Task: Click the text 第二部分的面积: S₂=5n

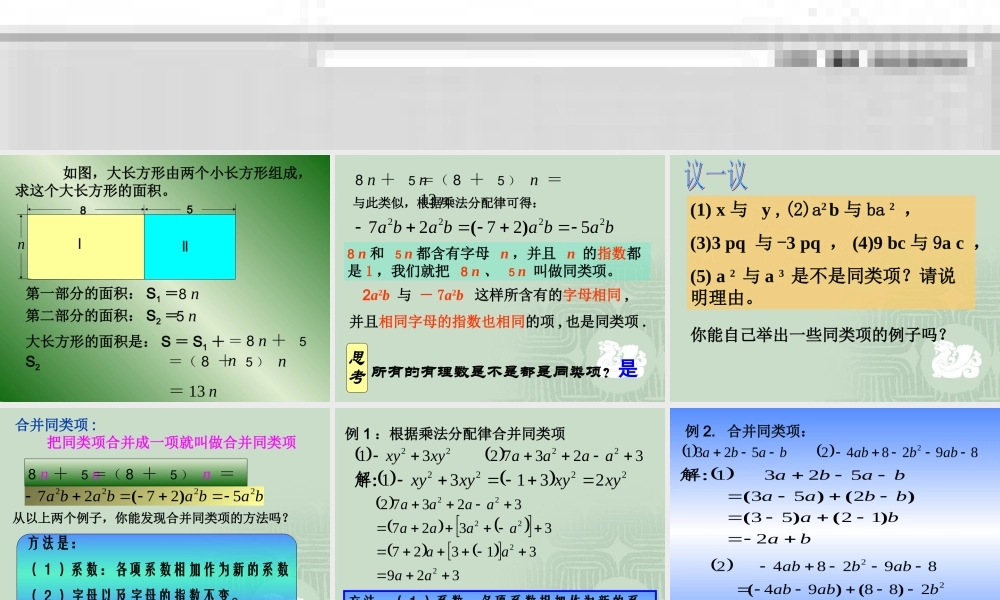Action: (111, 316)
